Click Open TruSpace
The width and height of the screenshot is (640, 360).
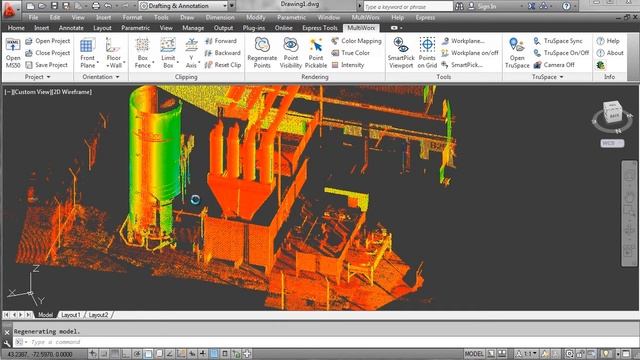(517, 53)
